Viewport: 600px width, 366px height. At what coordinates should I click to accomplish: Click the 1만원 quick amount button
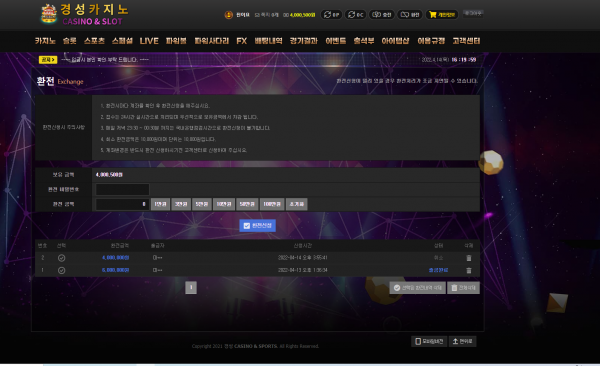(160, 204)
